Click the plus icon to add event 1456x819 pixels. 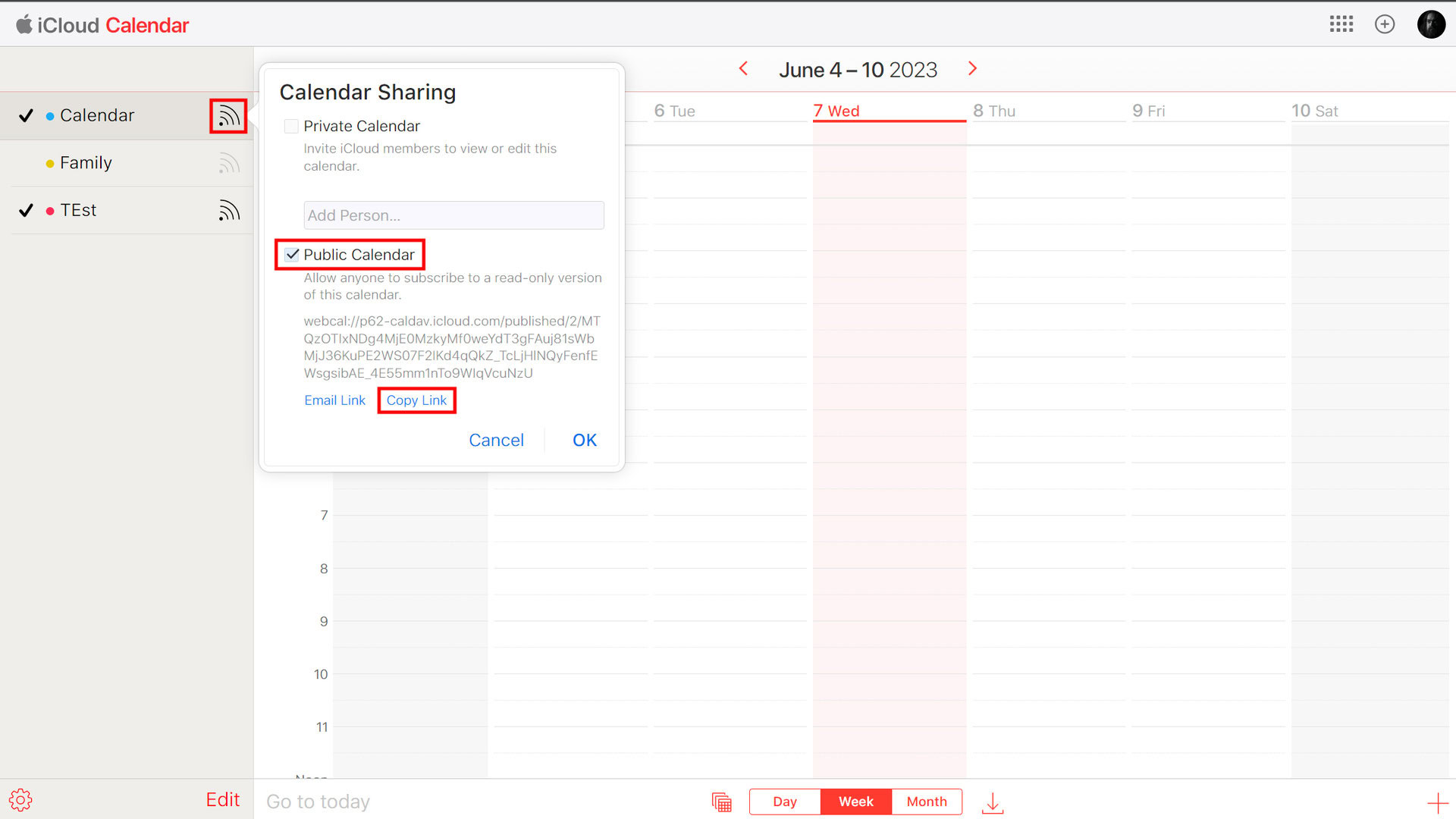coord(1437,802)
